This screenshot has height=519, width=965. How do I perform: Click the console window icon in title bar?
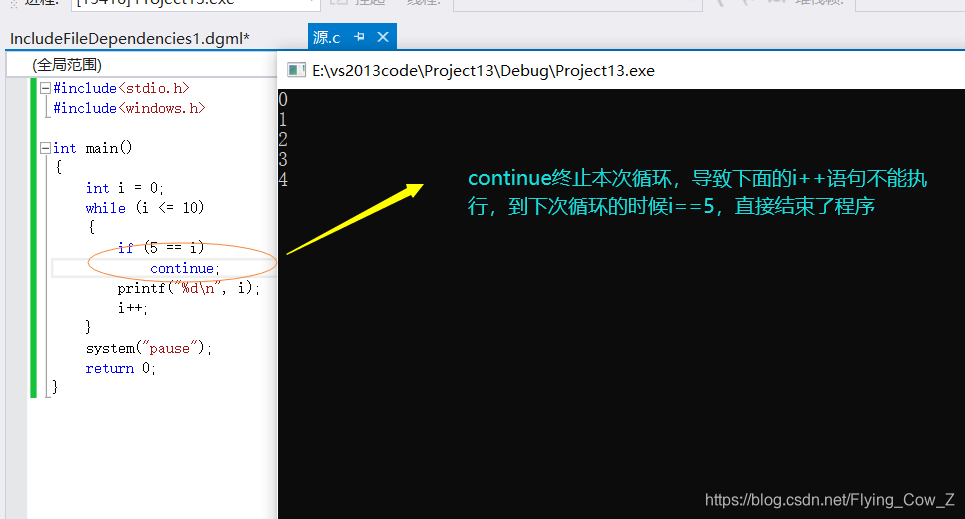click(x=296, y=70)
